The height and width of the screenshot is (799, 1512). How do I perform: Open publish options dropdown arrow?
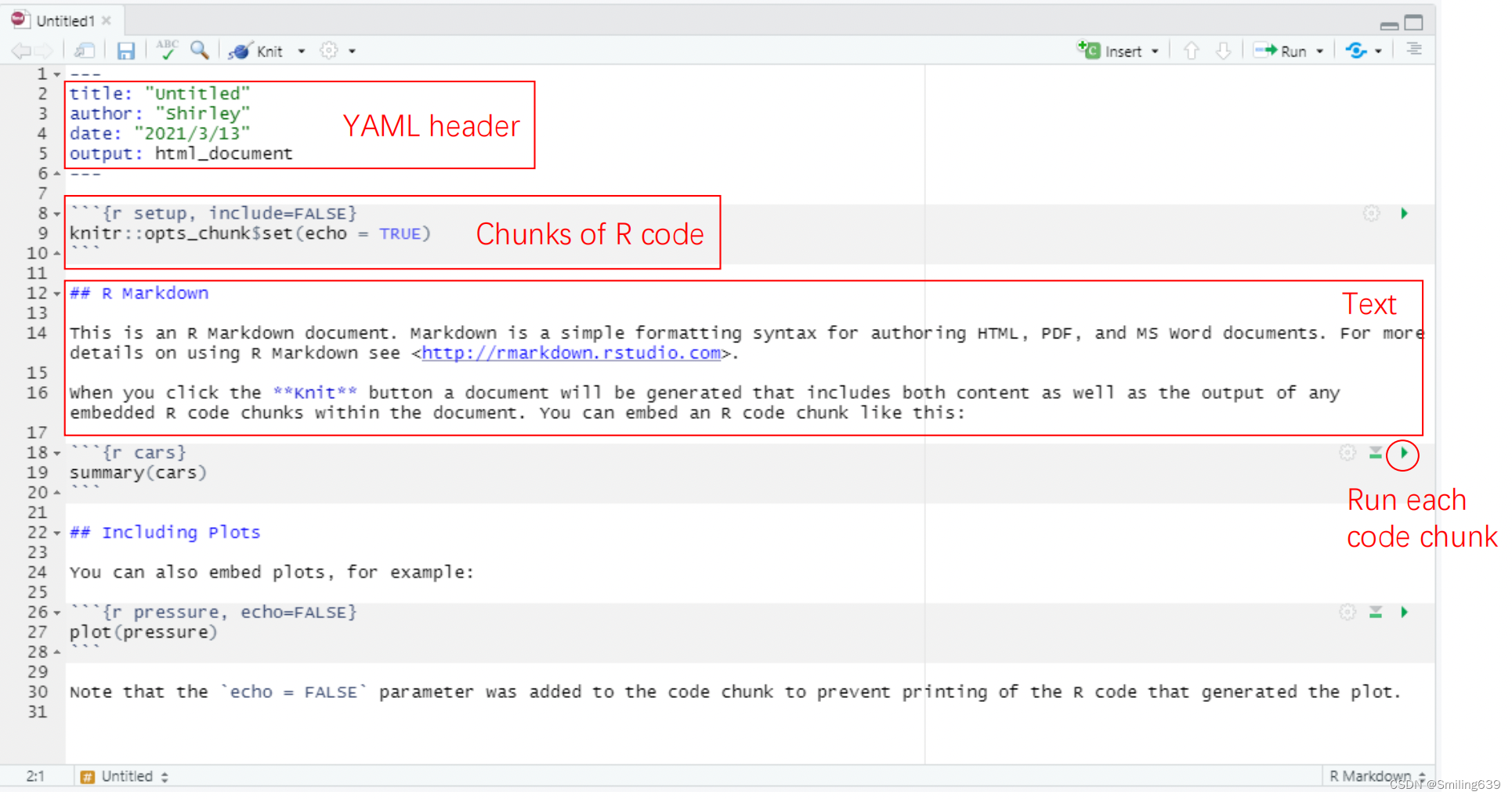(x=1378, y=52)
